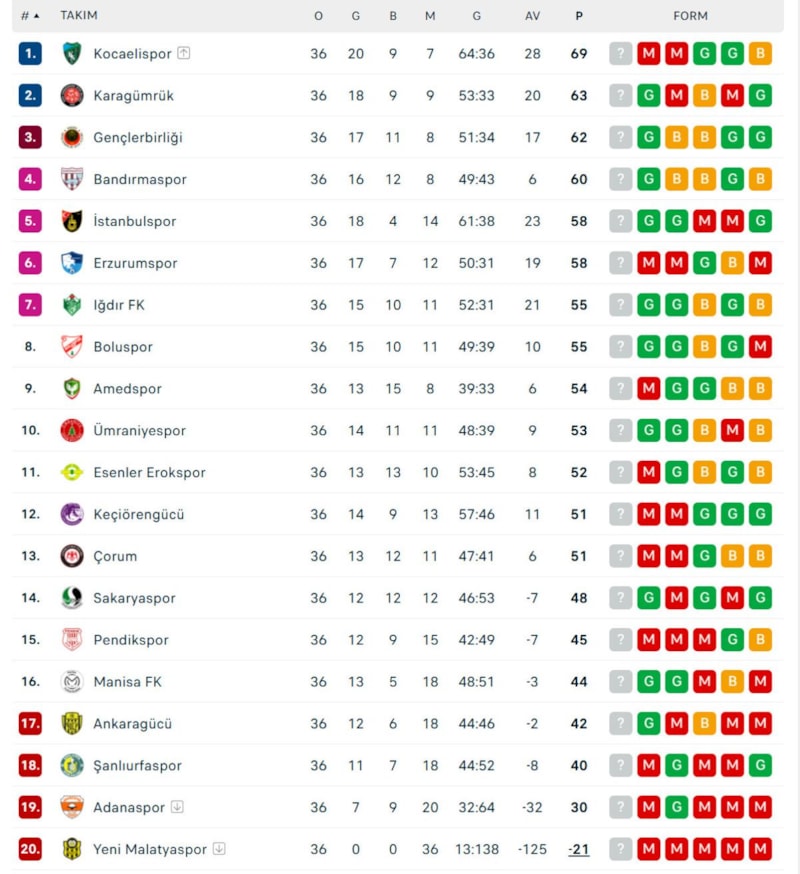800x874 pixels.
Task: Click Yeni Malatyaspor's underlined -21 points
Action: 579,850
